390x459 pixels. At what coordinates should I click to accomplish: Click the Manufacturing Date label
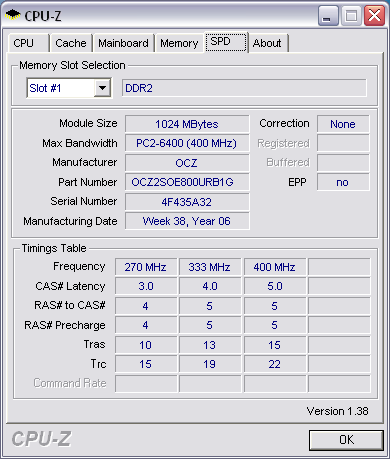click(x=70, y=221)
